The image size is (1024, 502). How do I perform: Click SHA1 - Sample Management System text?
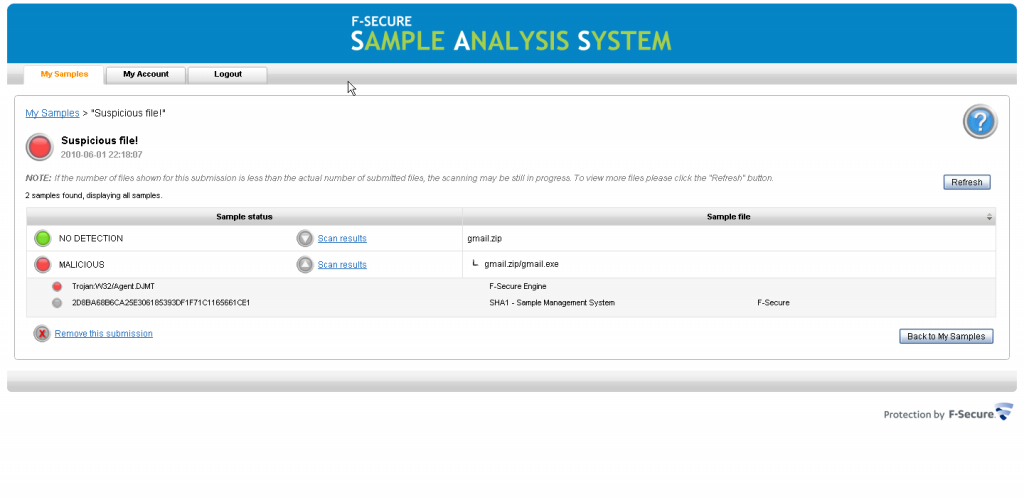[552, 303]
